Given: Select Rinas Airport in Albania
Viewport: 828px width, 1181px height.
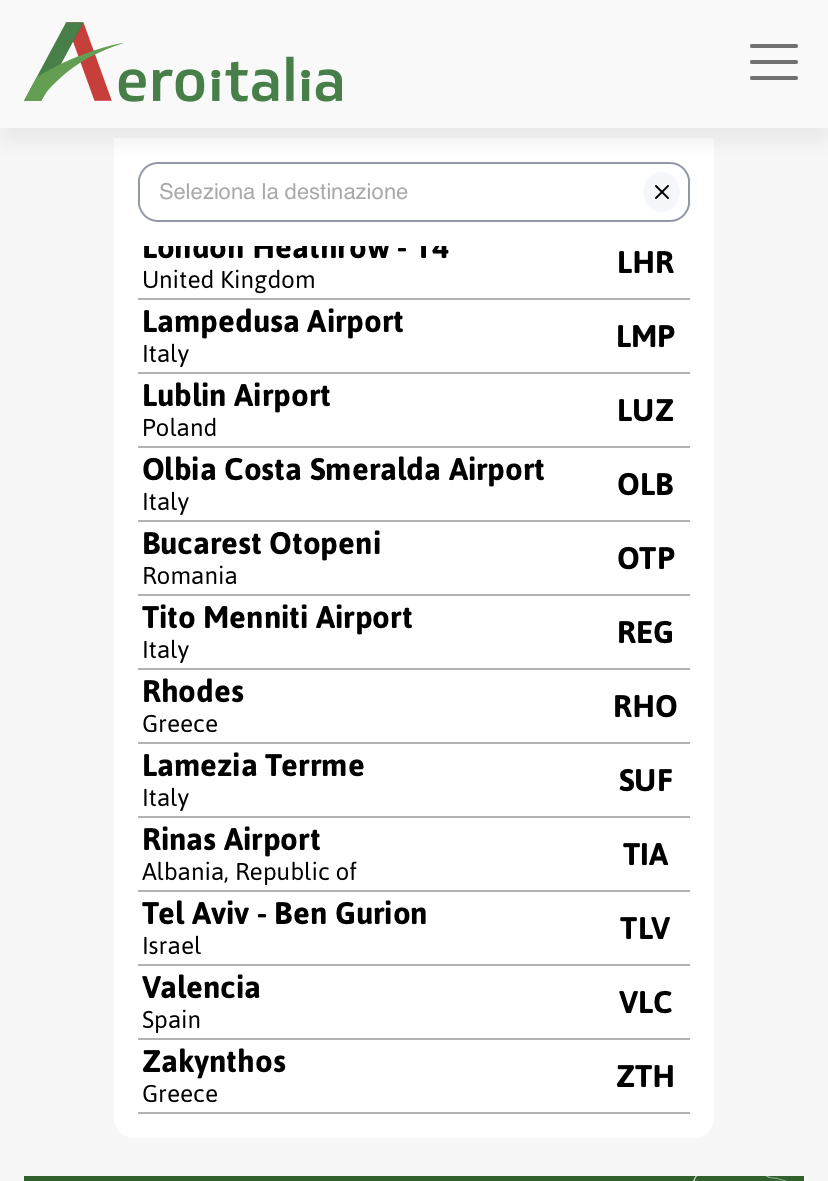Looking at the screenshot, I should 413,854.
